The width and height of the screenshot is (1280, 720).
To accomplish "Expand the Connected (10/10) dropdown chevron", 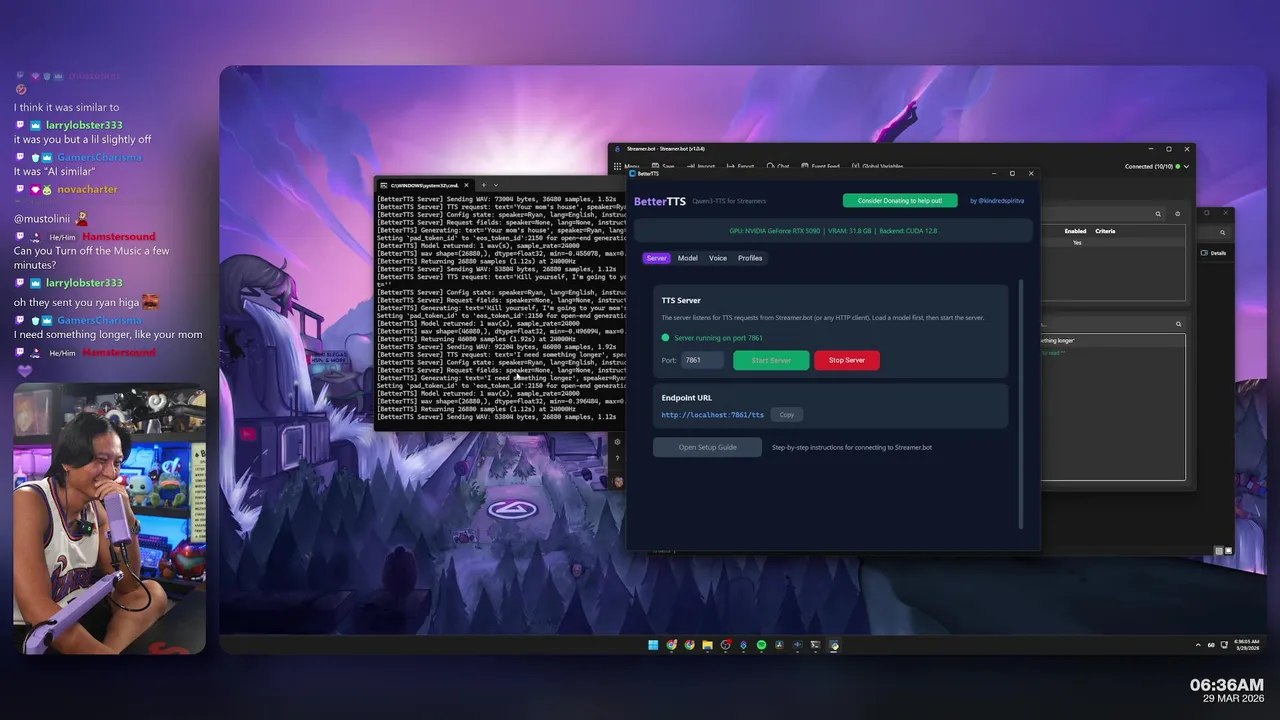I will [x=1187, y=166].
